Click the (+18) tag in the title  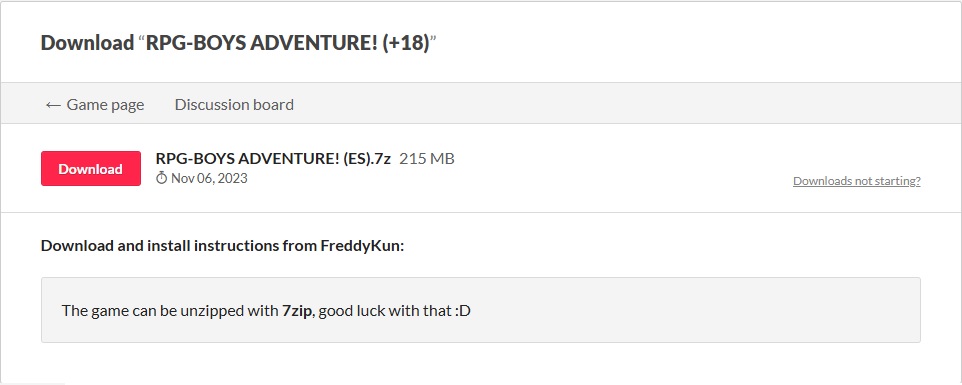406,43
